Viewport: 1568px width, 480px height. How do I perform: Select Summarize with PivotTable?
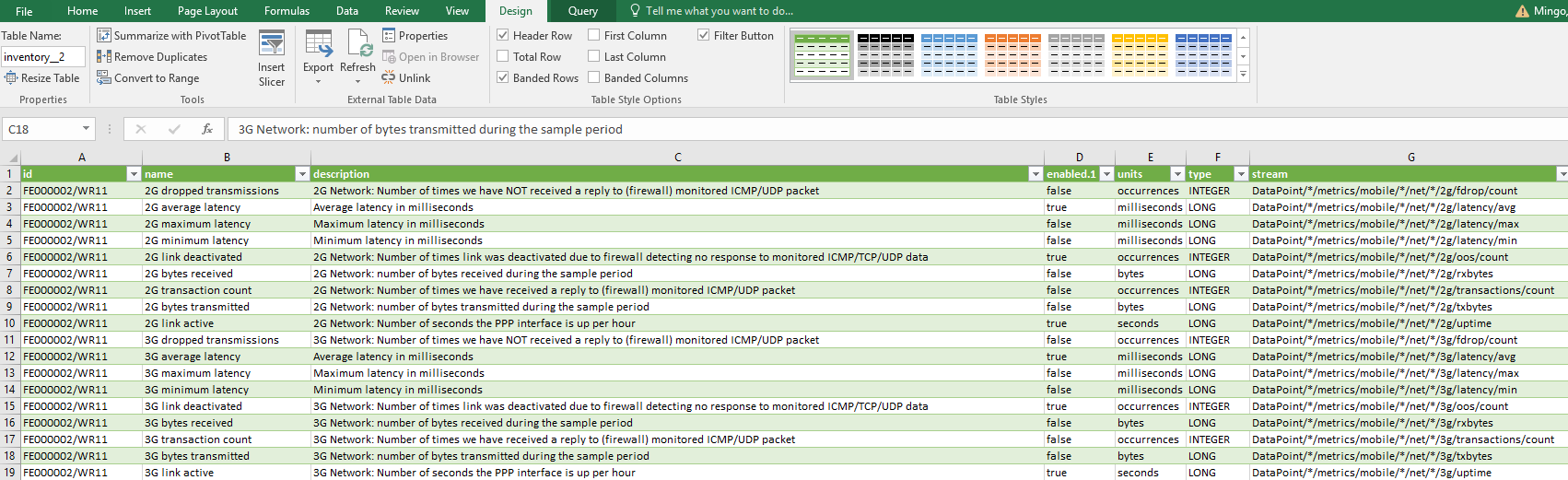coord(172,35)
